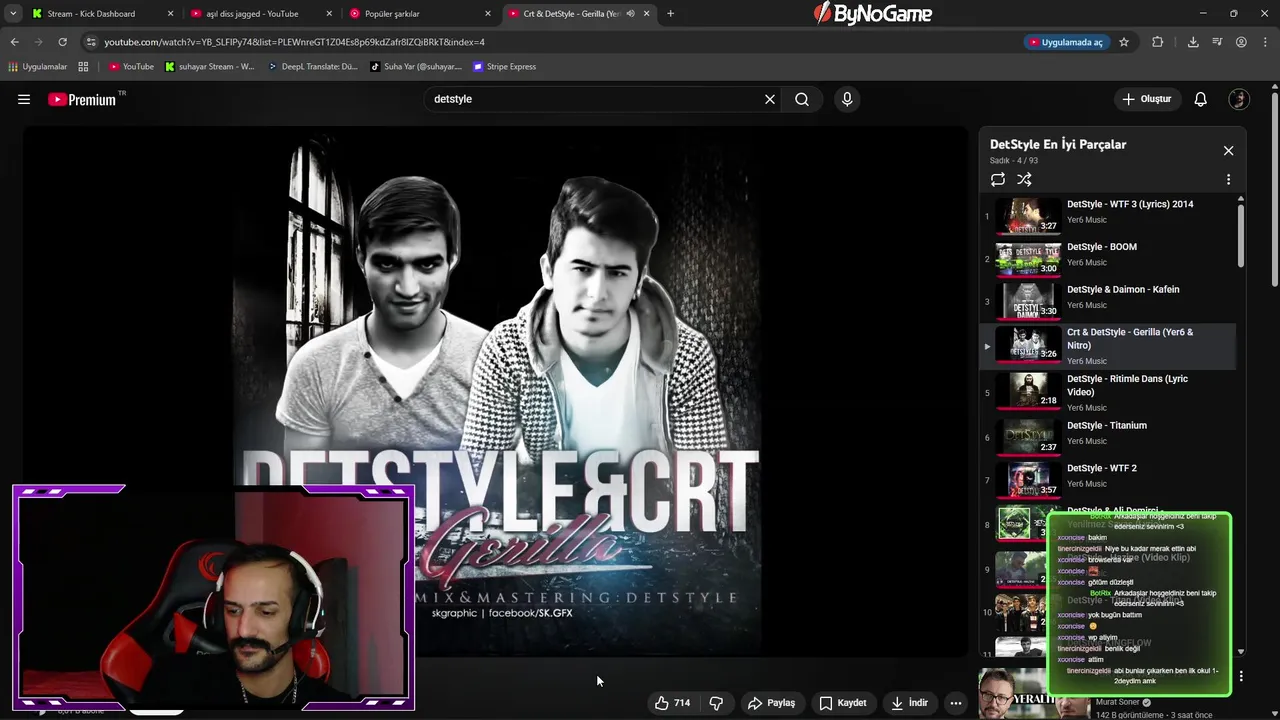The image size is (1280, 720).
Task: Open the tab groups grid icon
Action: (x=83, y=67)
